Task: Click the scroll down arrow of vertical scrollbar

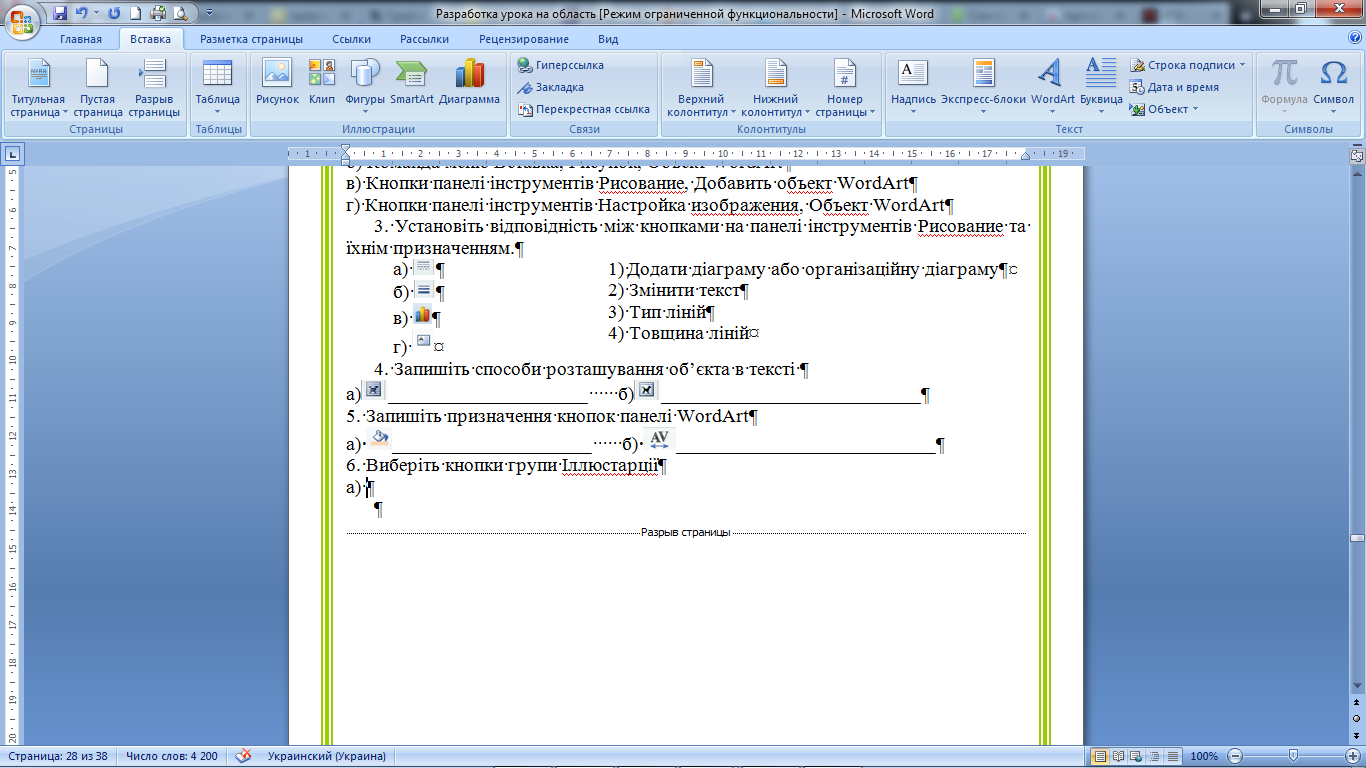Action: [x=1357, y=687]
